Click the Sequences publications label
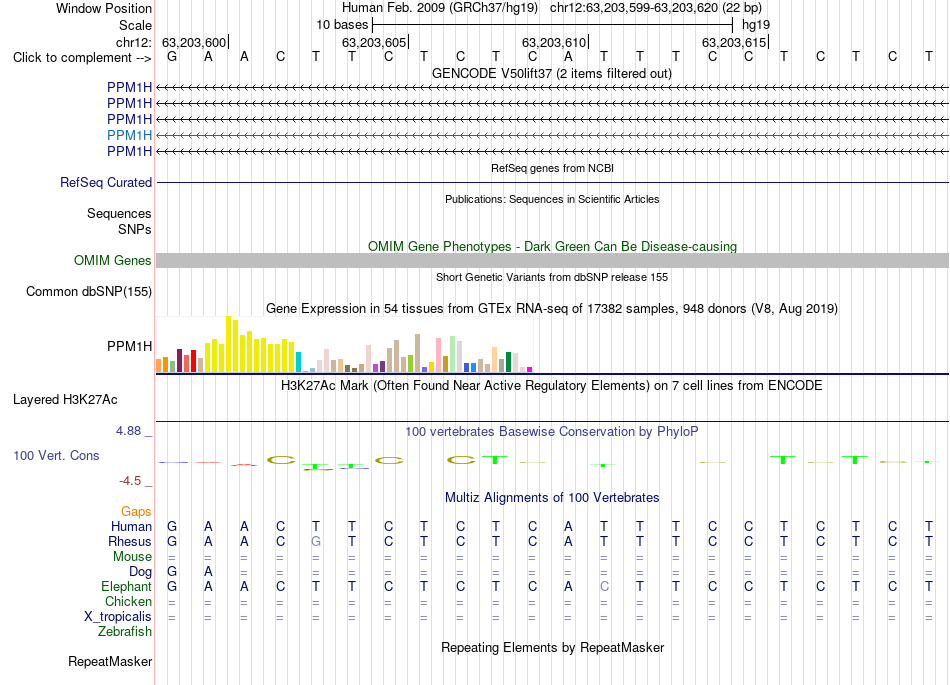This screenshot has height=685, width=950. [119, 213]
